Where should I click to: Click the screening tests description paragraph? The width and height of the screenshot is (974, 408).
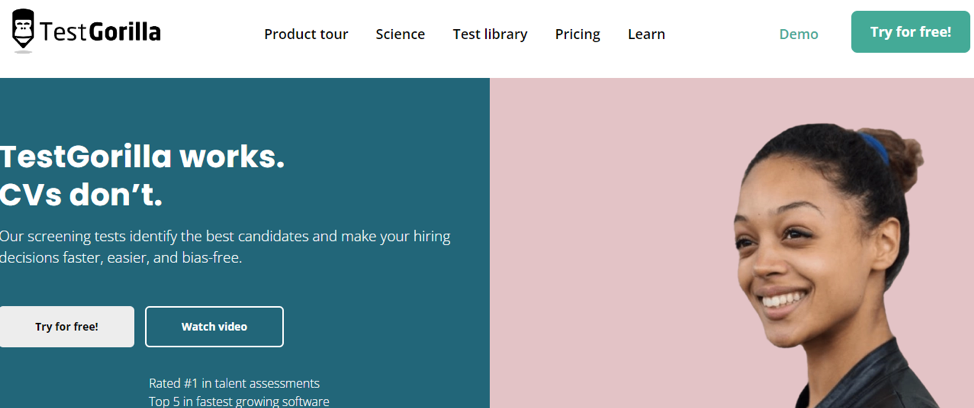[225, 247]
